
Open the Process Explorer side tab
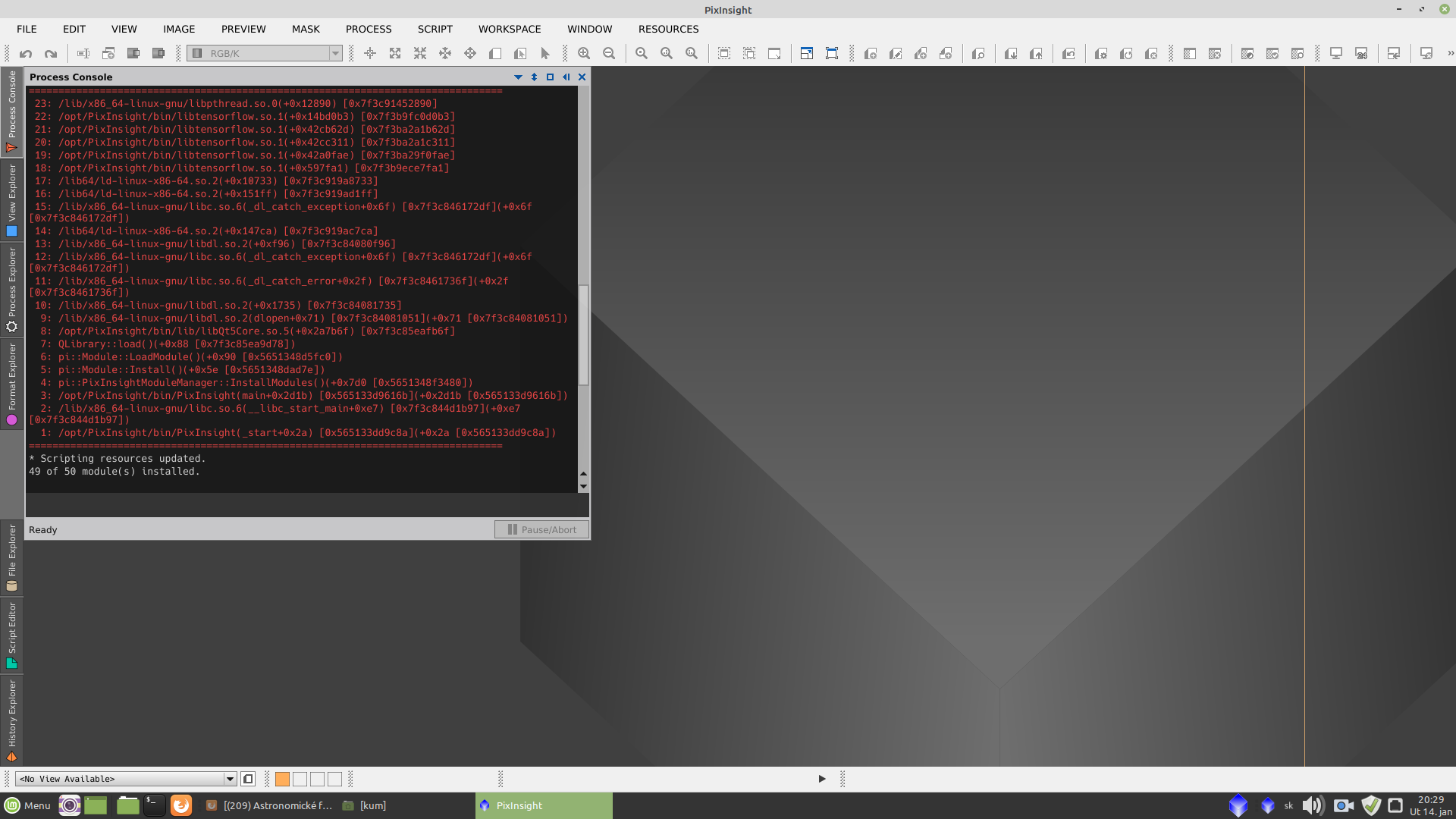click(x=11, y=290)
